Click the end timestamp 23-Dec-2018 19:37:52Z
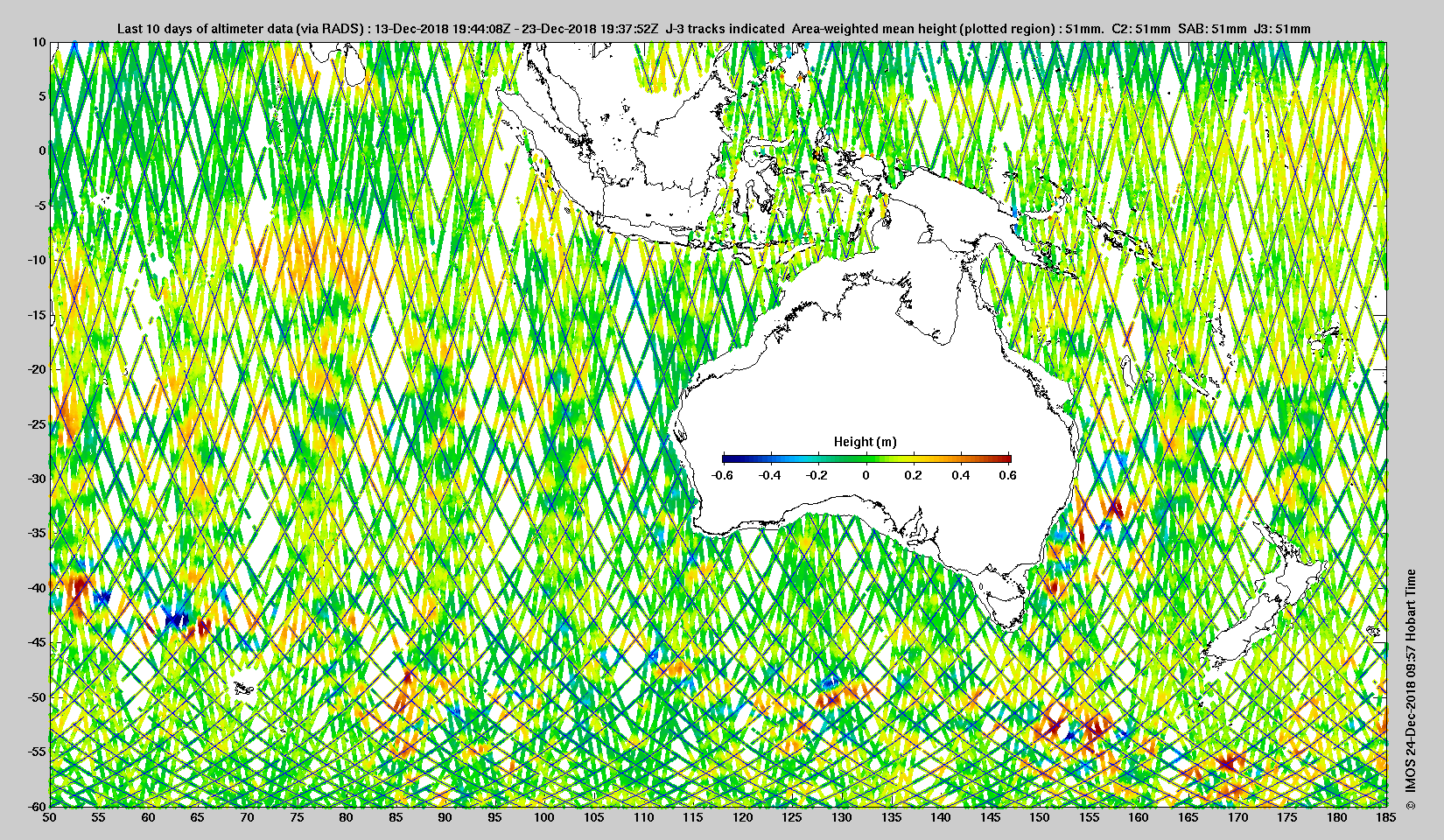The image size is (1444, 840). [x=590, y=28]
